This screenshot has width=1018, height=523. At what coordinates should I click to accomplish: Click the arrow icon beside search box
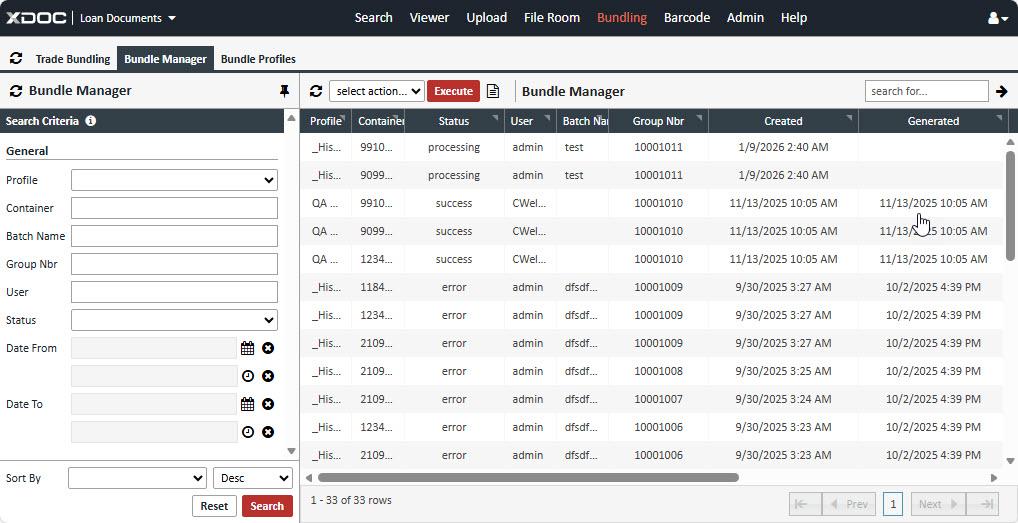(1001, 91)
